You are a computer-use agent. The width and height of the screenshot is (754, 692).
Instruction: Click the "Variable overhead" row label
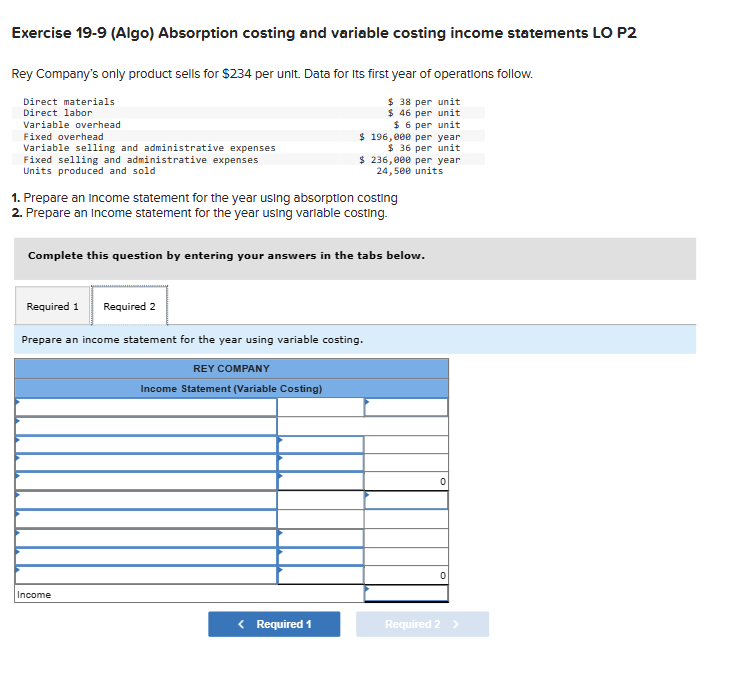pyautogui.click(x=72, y=125)
